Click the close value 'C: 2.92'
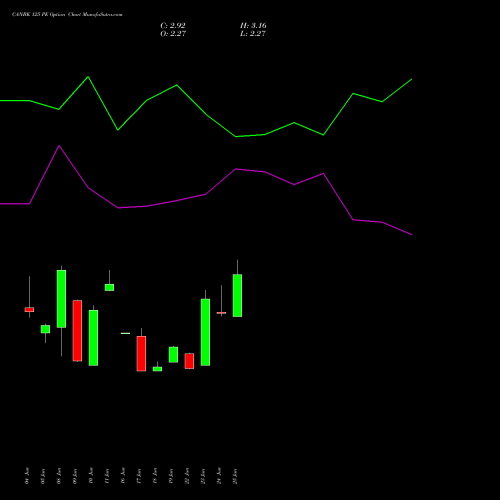This screenshot has width=500, height=500. coord(173,25)
